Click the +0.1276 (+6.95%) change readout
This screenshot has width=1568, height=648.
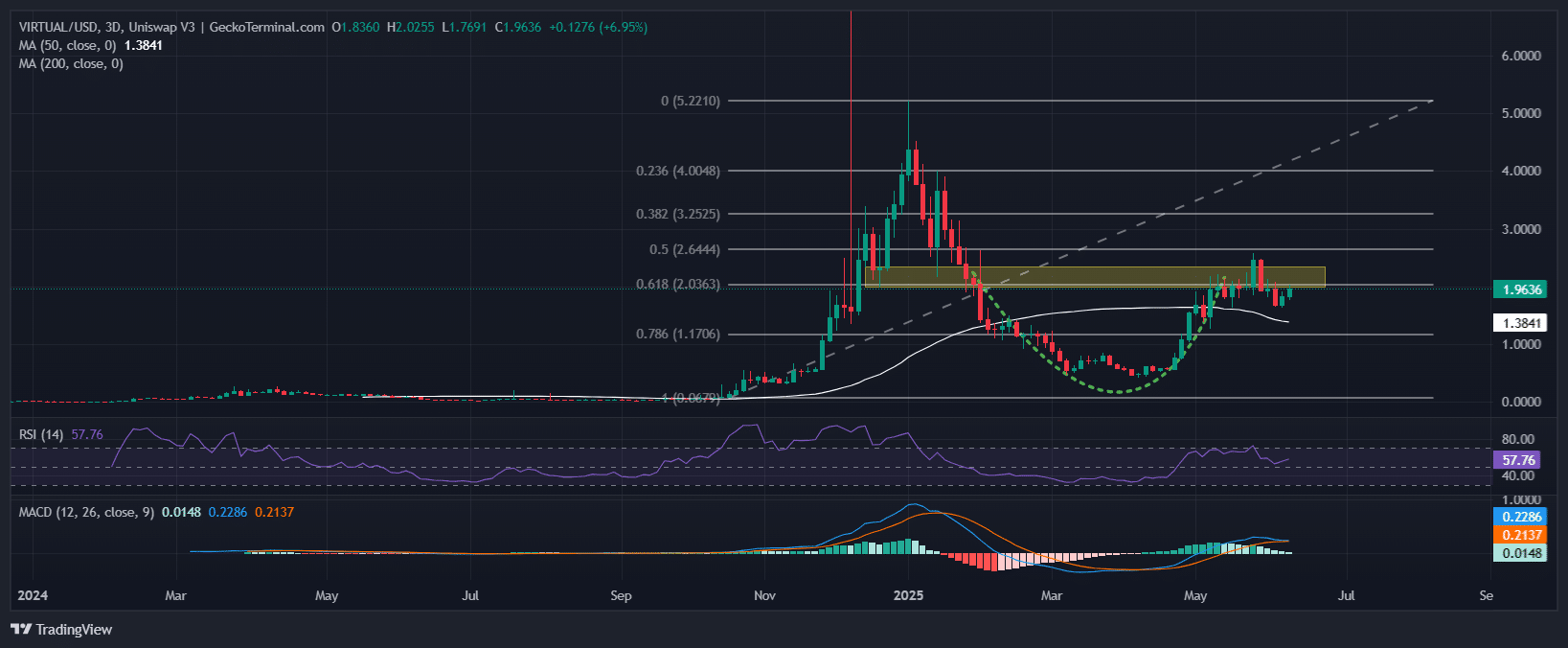[598, 27]
